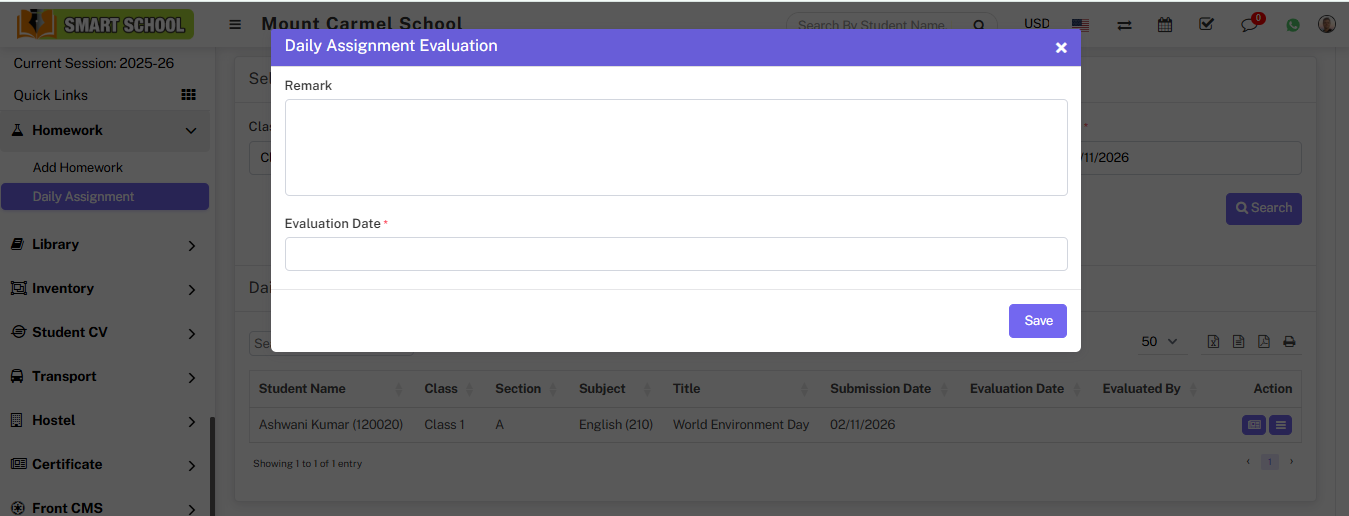Click the Search button
This screenshot has width=1349, height=516.
[x=1263, y=208]
